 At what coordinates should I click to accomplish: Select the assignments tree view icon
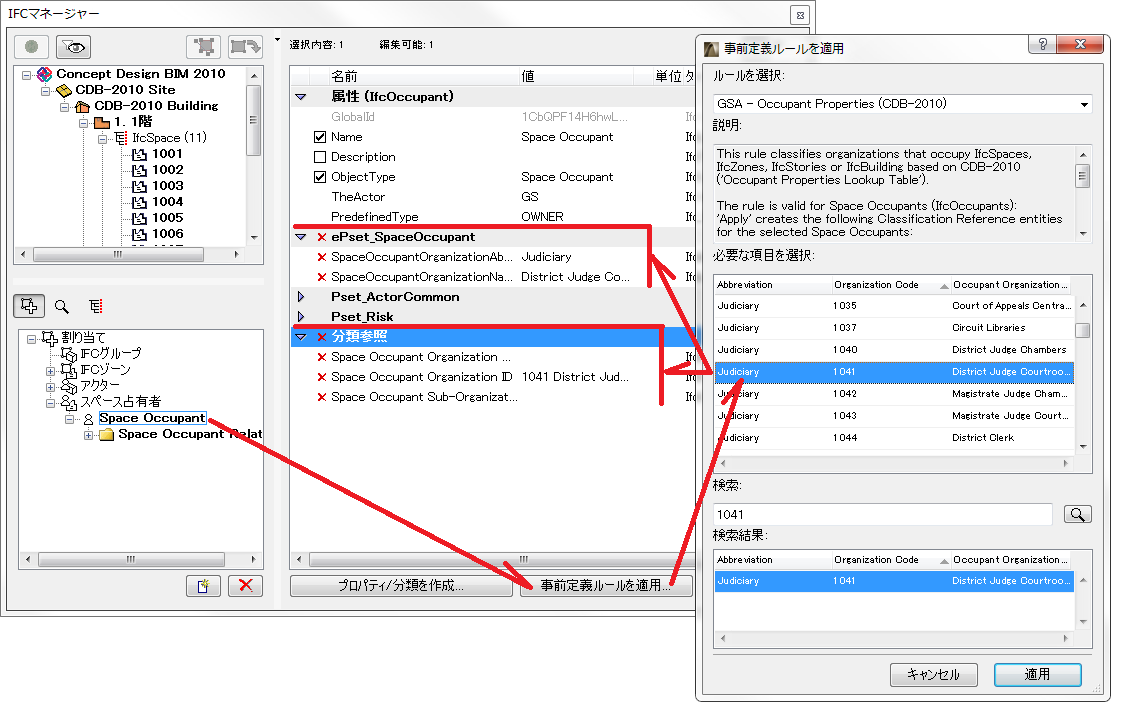(29, 306)
